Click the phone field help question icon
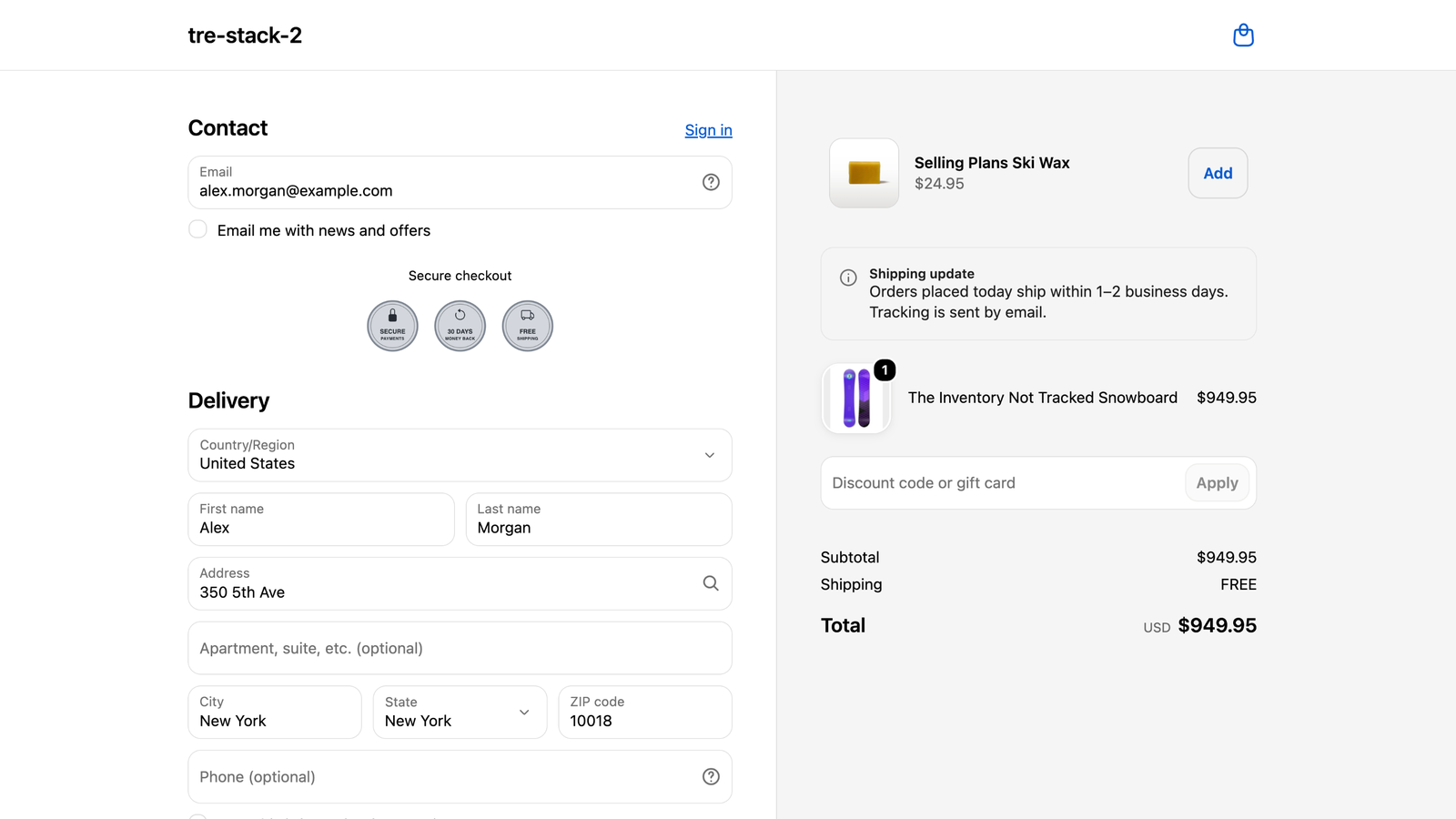This screenshot has height=819, width=1456. [711, 776]
